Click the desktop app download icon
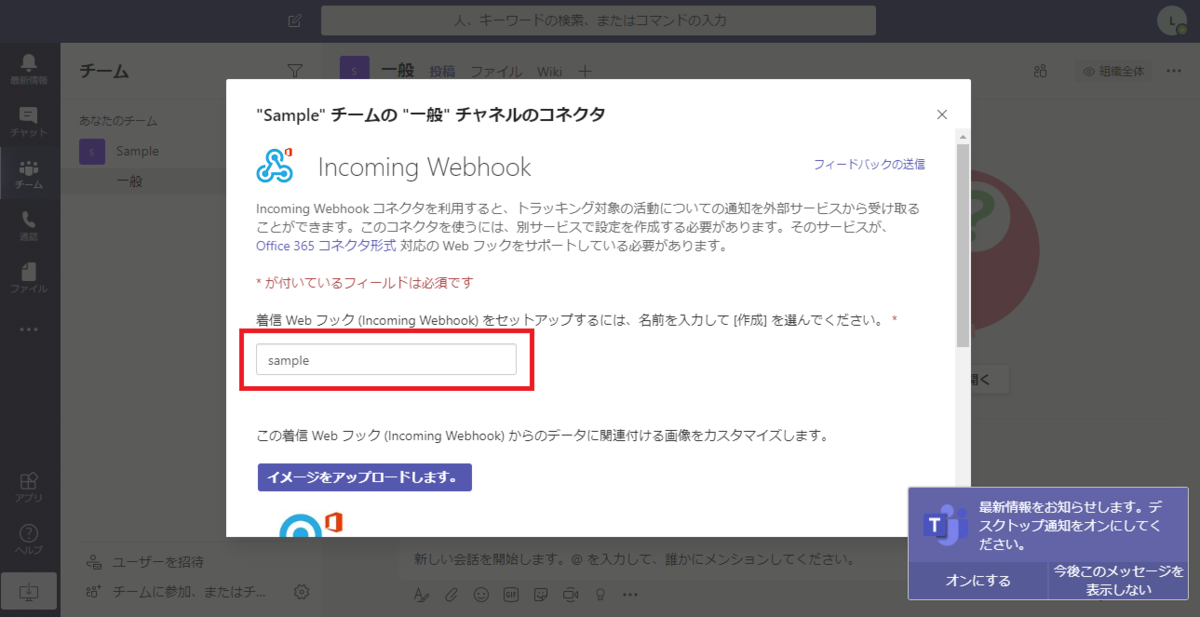Viewport: 1200px width, 617px height. 29,592
